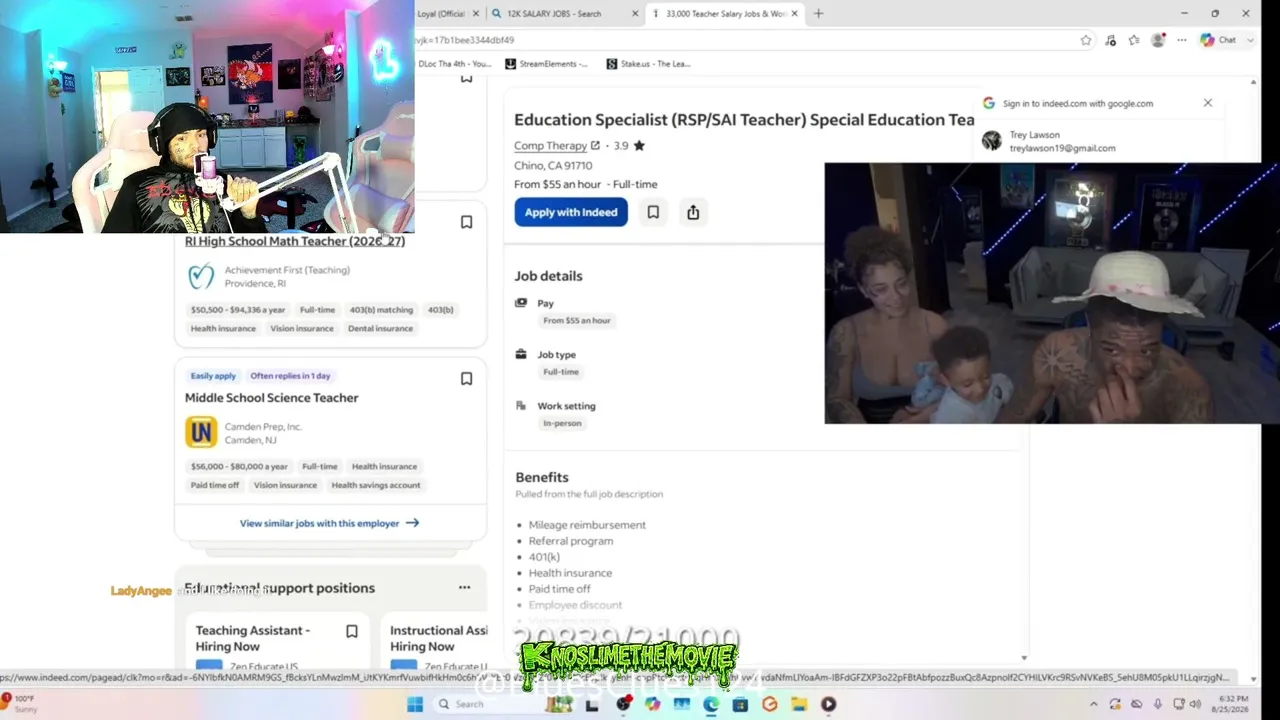Open the Microsoft Store taskbar icon
The image size is (1280, 720).
point(740,704)
